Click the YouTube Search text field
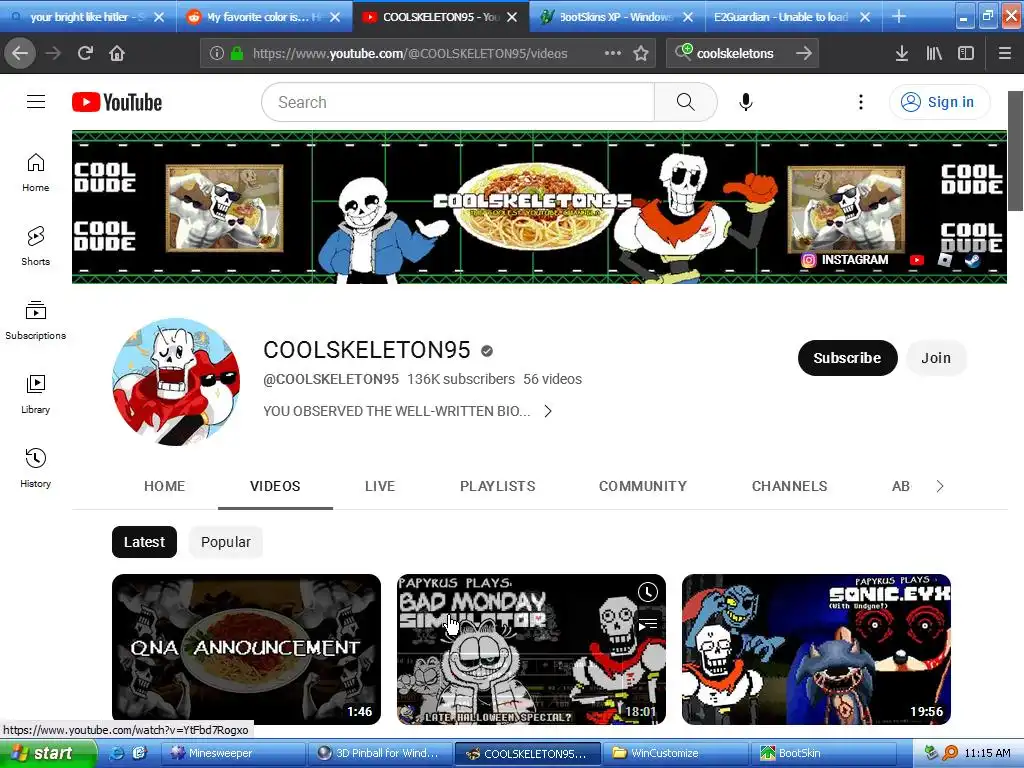 (458, 102)
